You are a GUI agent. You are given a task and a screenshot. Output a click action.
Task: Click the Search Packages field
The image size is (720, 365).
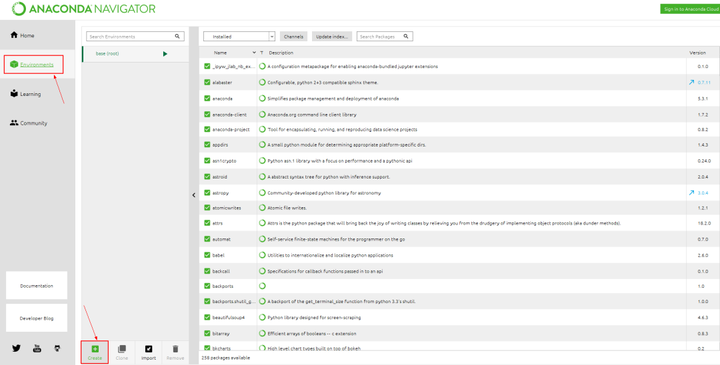point(385,36)
